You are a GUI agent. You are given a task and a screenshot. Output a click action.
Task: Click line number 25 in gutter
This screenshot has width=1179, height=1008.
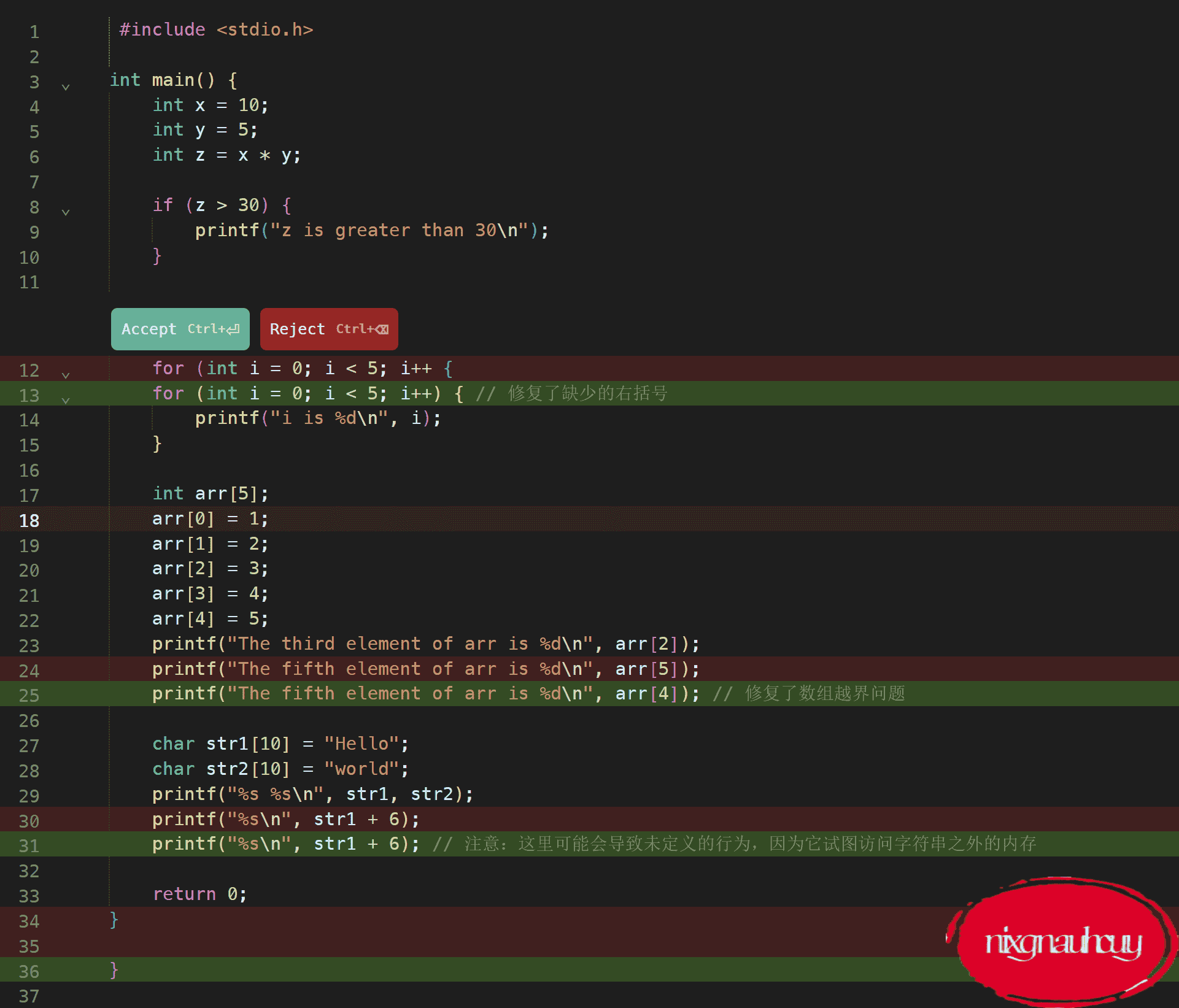point(29,696)
